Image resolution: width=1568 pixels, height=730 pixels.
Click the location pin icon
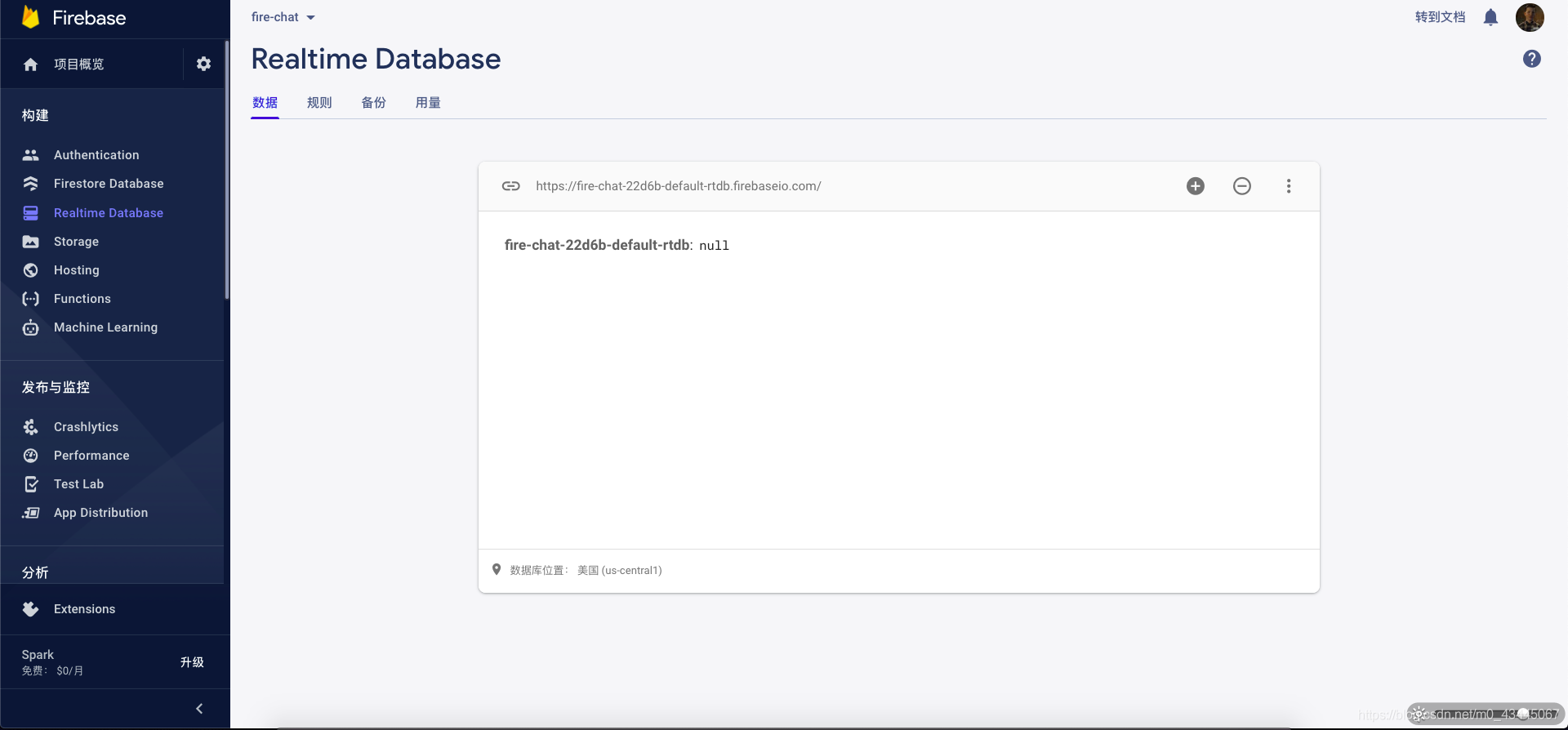(497, 569)
